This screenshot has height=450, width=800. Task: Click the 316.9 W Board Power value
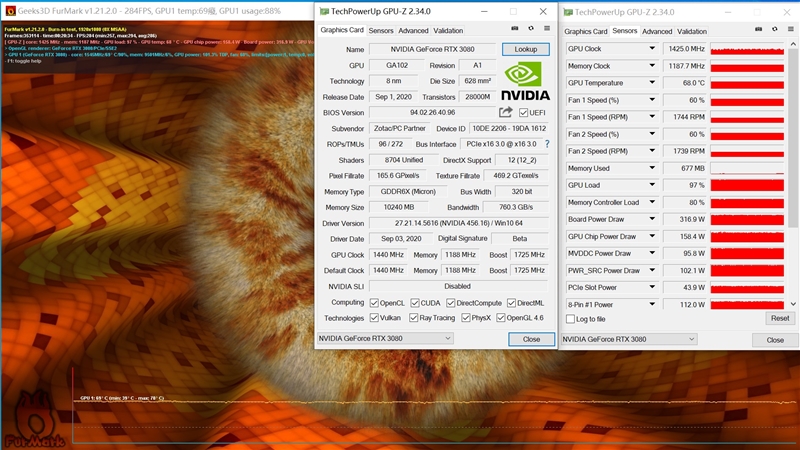[685, 219]
